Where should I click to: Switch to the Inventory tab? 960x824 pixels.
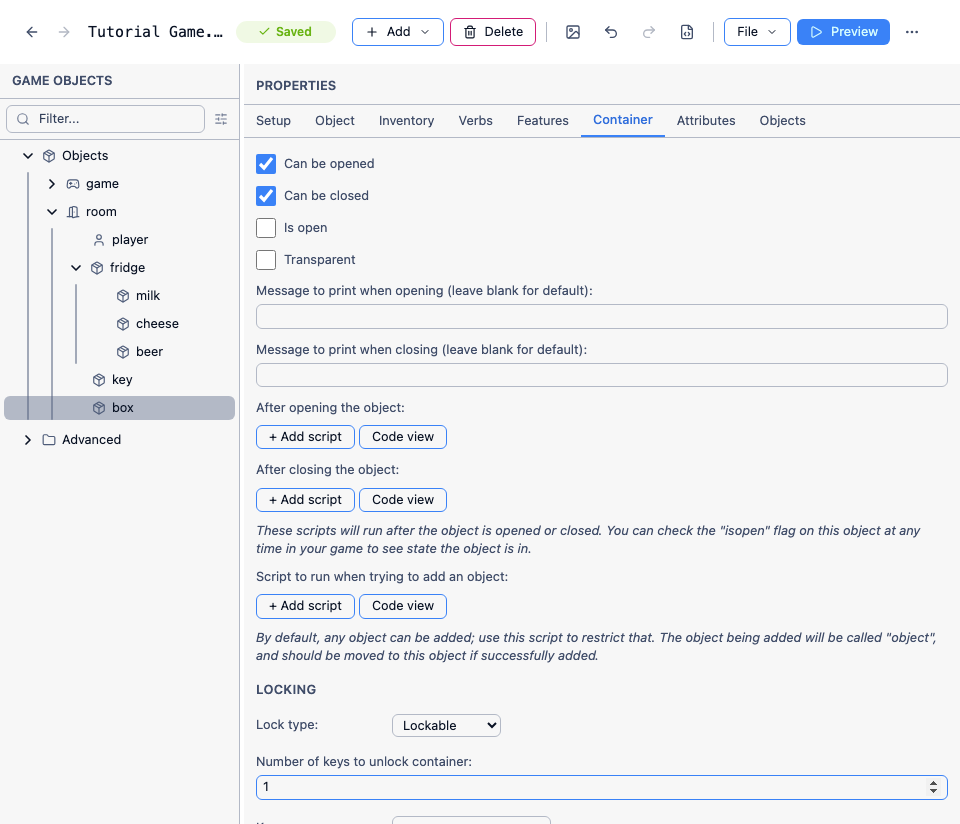[407, 121]
